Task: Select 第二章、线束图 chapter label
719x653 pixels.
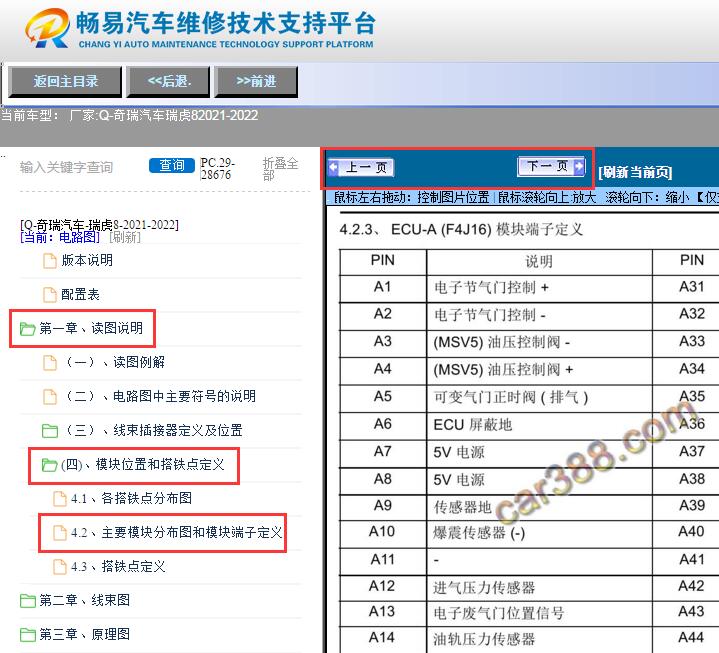Action: (84, 600)
